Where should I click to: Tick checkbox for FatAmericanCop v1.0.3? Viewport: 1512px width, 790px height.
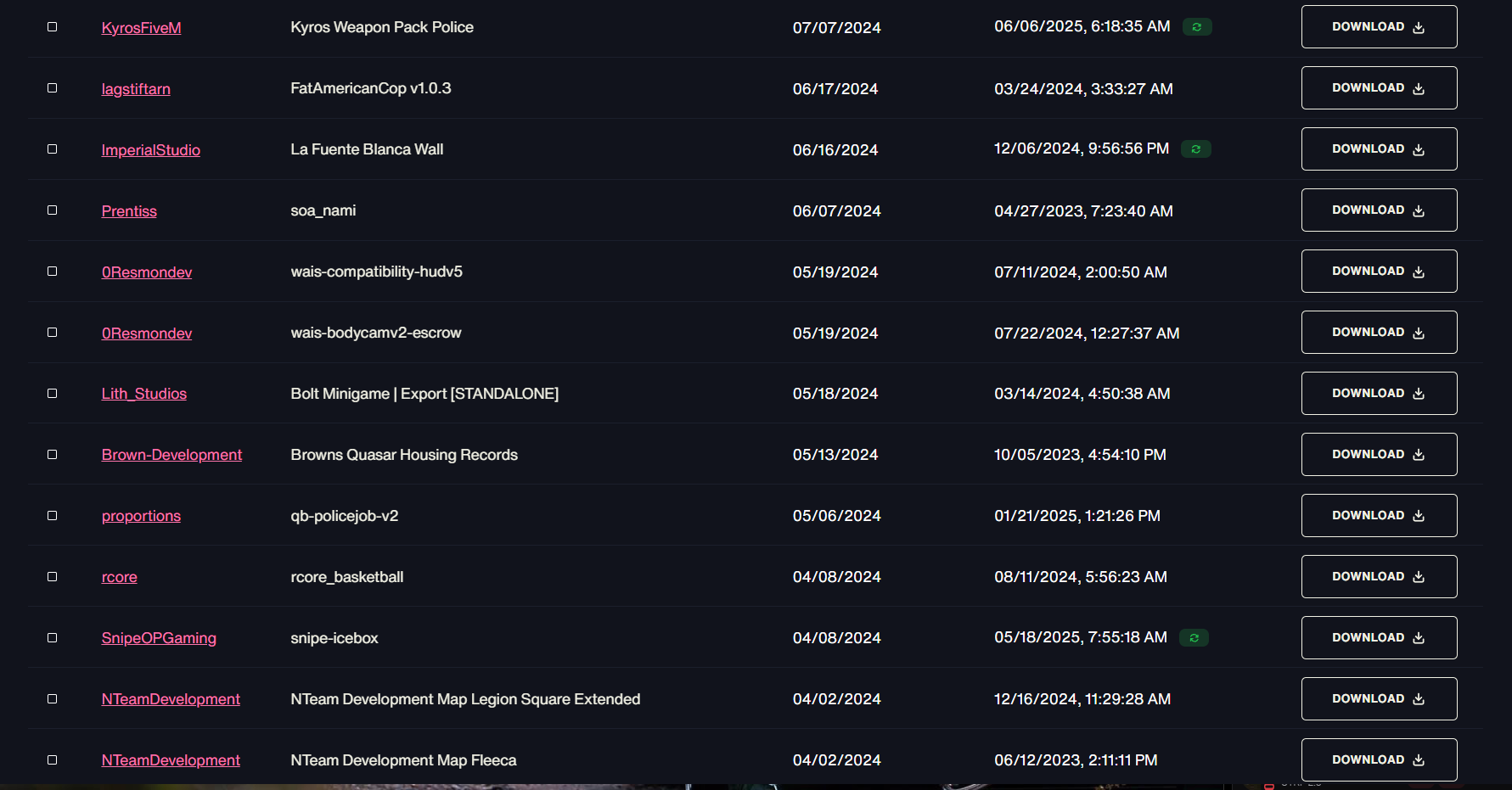(x=52, y=88)
